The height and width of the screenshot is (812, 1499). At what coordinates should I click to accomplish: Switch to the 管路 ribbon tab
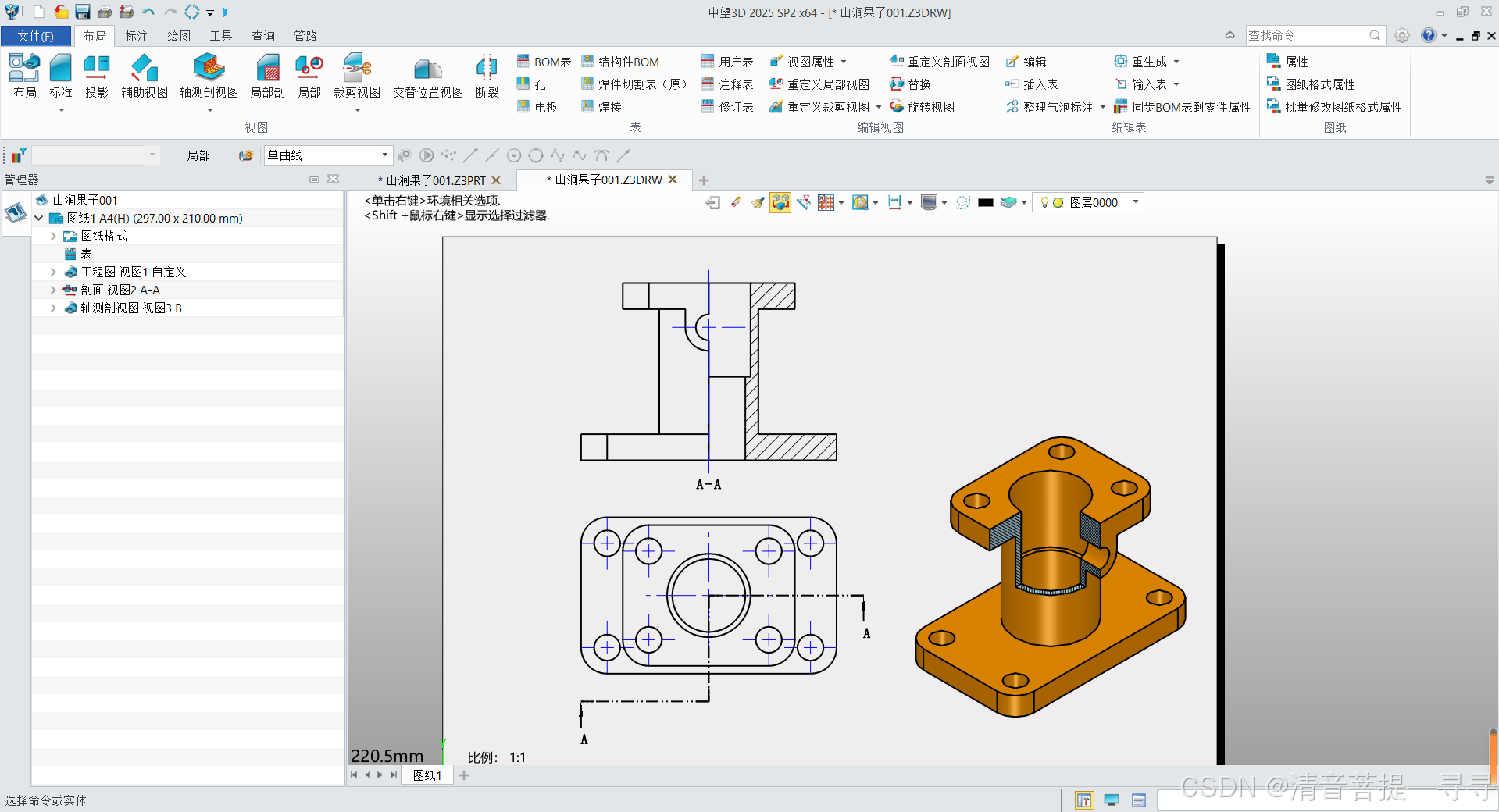point(305,36)
